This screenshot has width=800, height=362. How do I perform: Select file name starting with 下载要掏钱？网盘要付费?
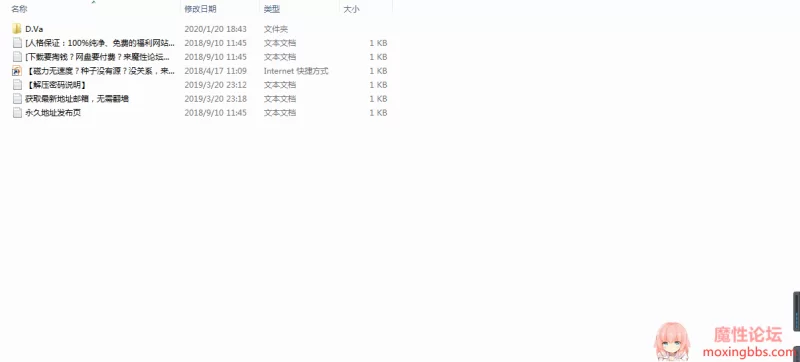[97, 57]
